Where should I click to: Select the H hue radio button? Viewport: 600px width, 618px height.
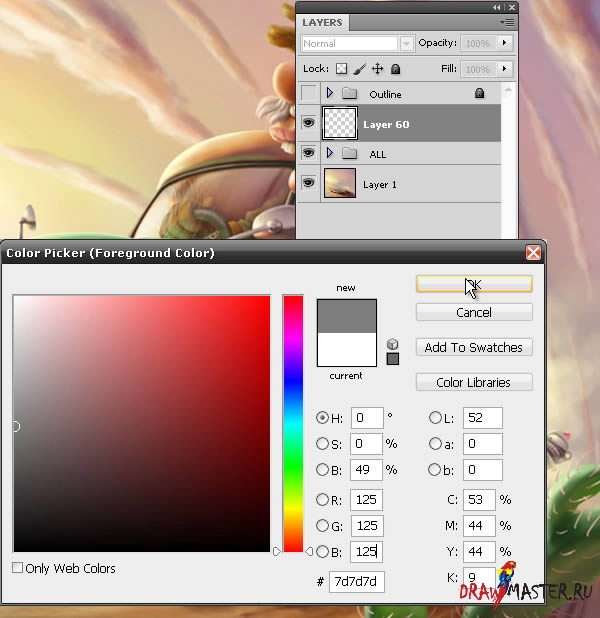click(322, 417)
